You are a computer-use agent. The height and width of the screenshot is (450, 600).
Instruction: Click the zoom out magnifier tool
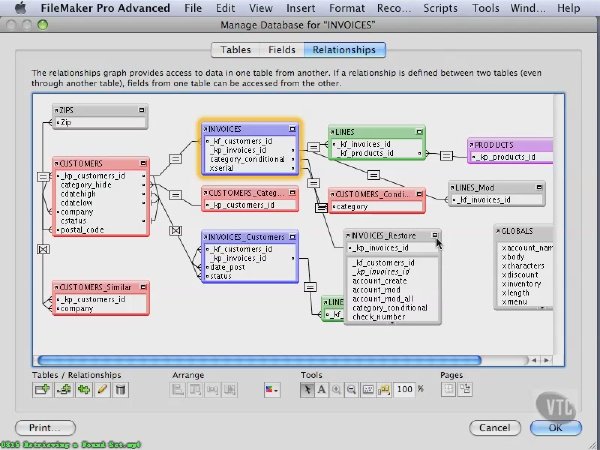tap(351, 390)
